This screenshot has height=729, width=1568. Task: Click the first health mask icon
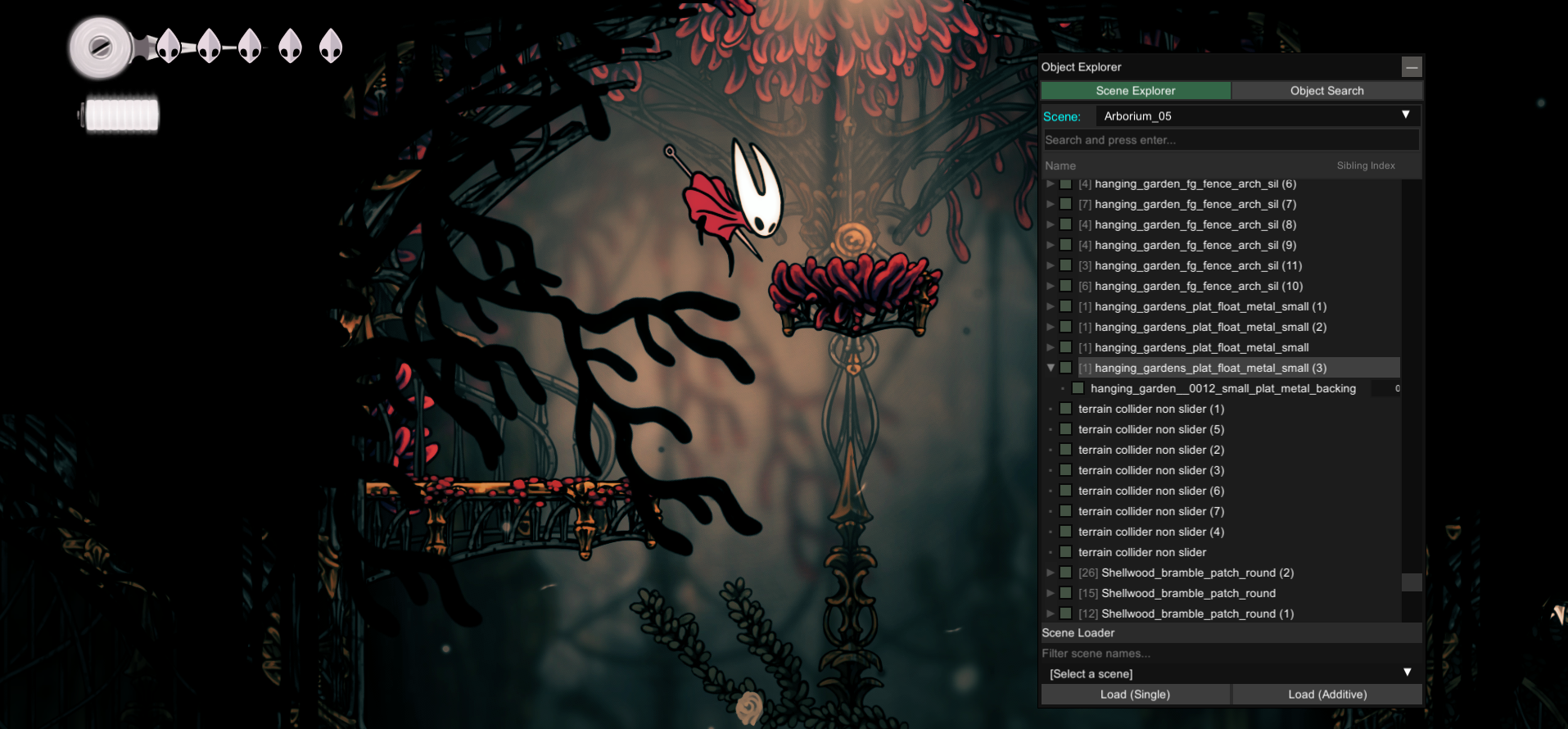(x=169, y=46)
